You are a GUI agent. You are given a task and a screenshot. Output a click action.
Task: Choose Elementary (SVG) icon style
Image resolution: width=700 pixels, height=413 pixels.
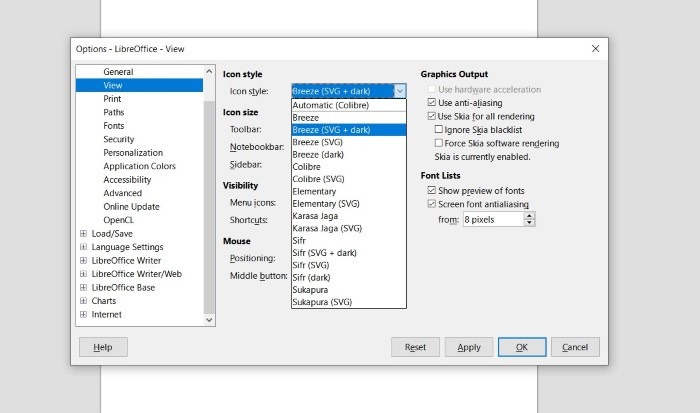[x=349, y=204]
